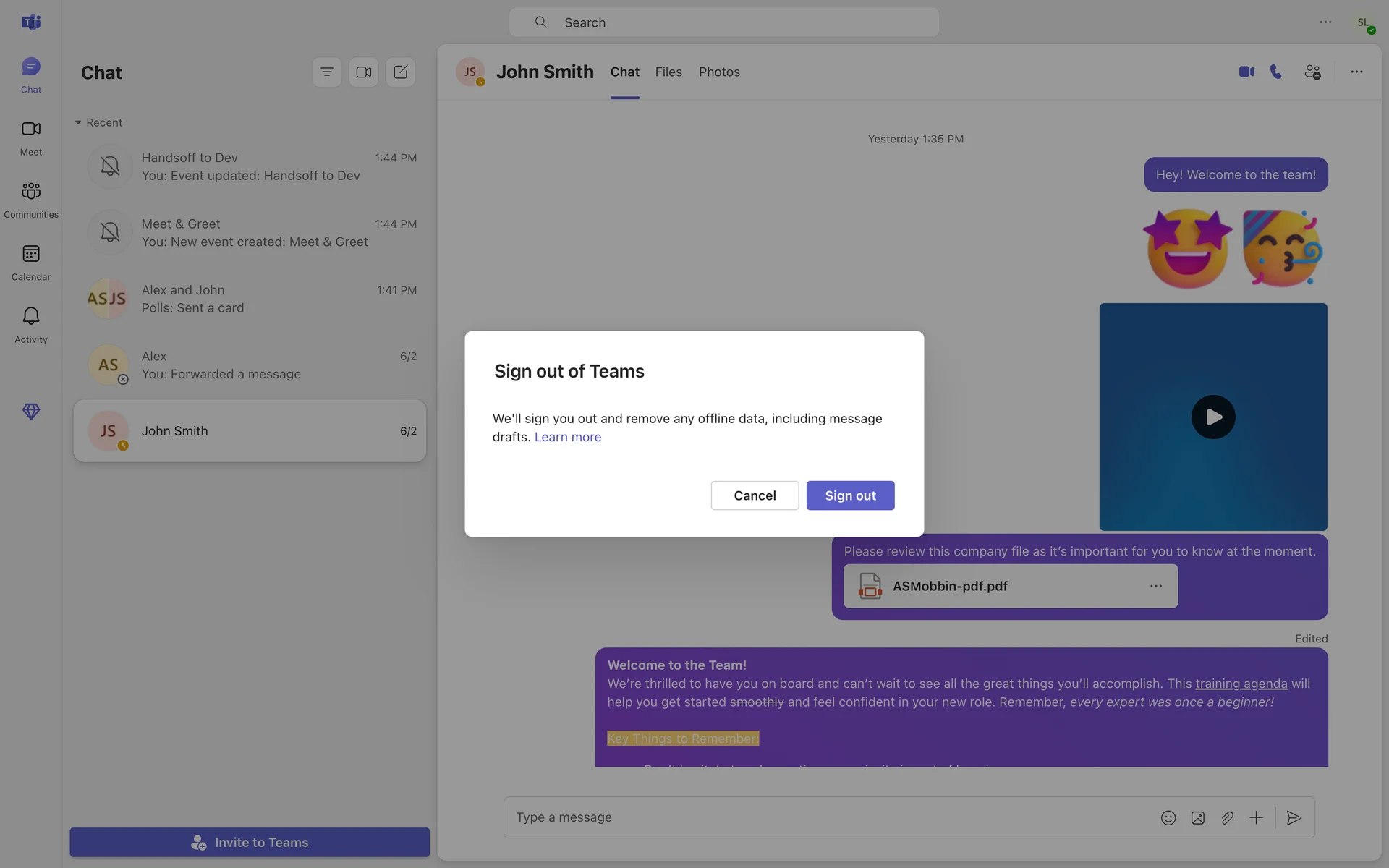Image resolution: width=1389 pixels, height=868 pixels.
Task: Start an audio call with John Smith
Action: tap(1276, 72)
